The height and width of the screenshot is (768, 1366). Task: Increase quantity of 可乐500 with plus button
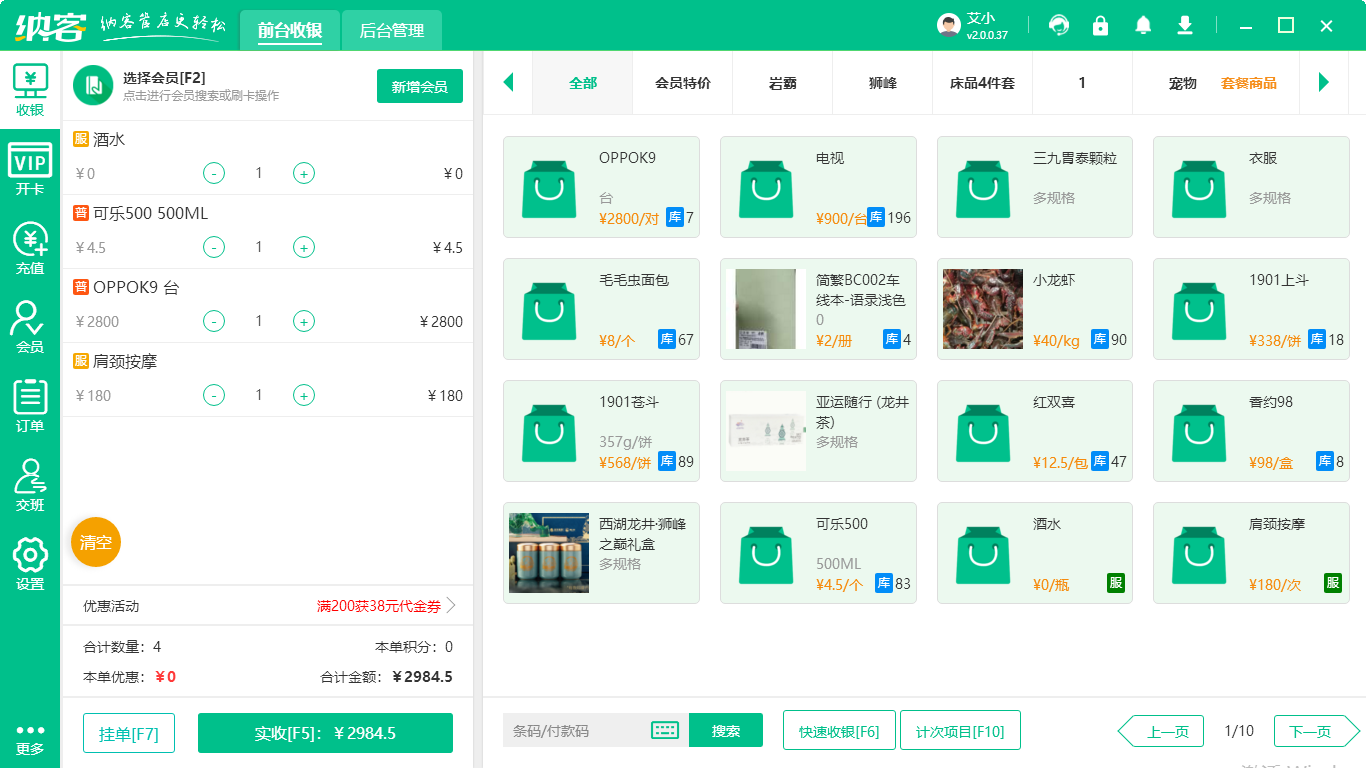pyautogui.click(x=304, y=247)
